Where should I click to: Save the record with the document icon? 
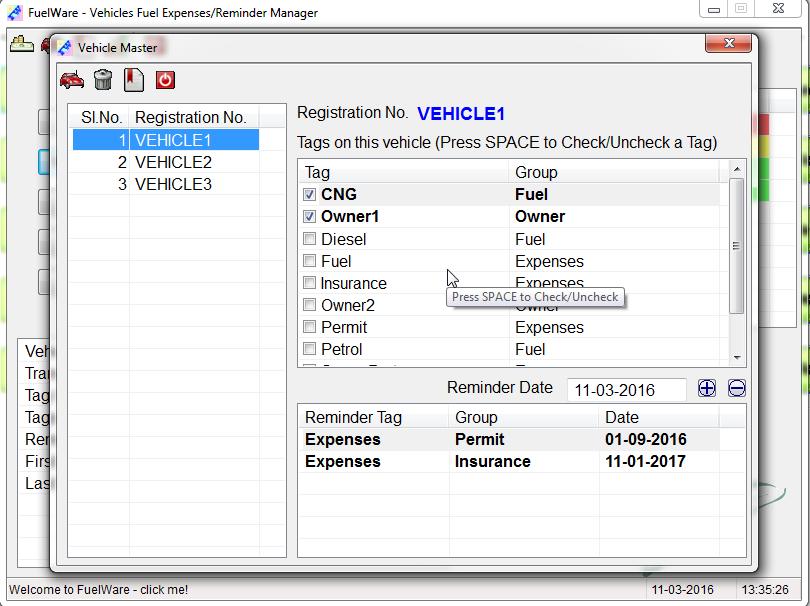(x=133, y=80)
